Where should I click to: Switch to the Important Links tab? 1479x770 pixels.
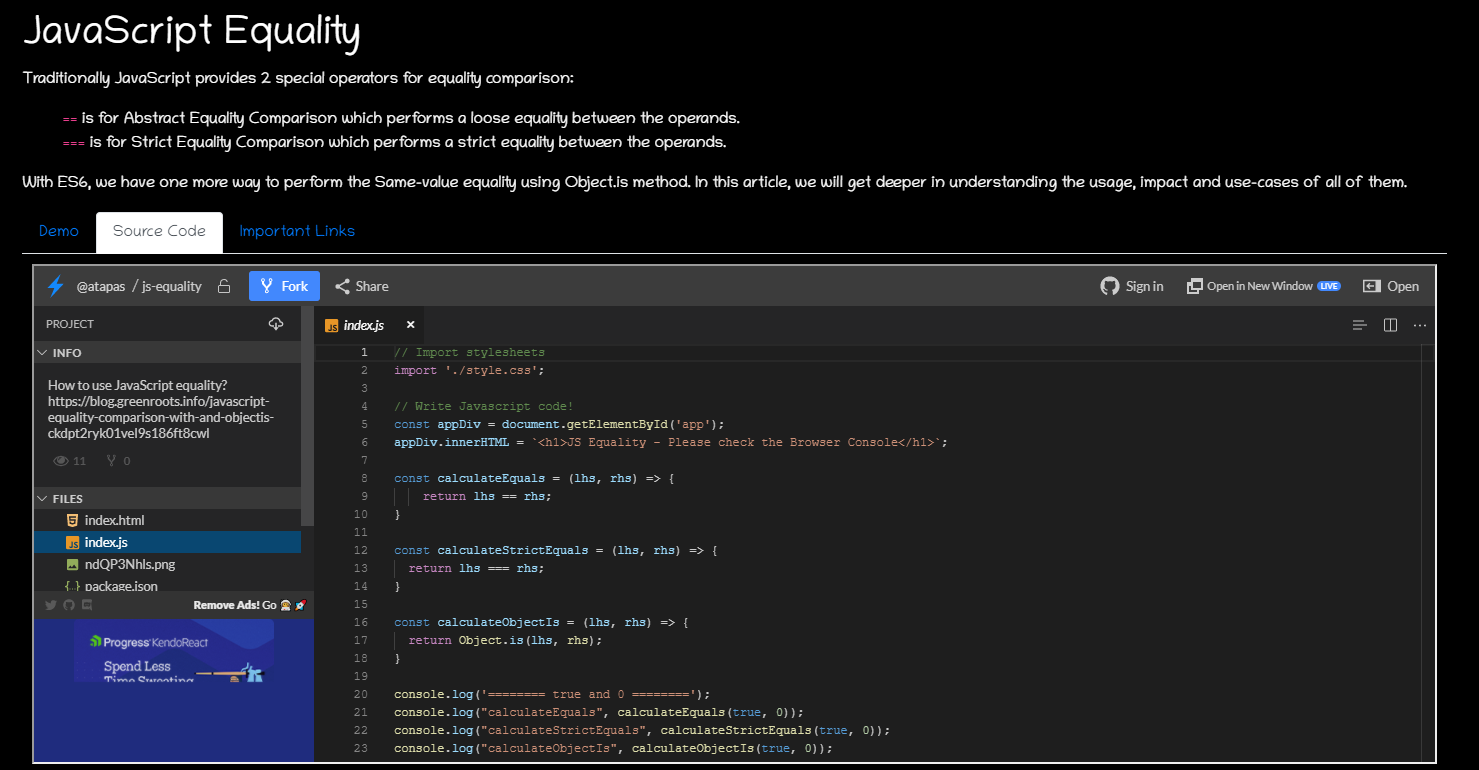pos(297,231)
